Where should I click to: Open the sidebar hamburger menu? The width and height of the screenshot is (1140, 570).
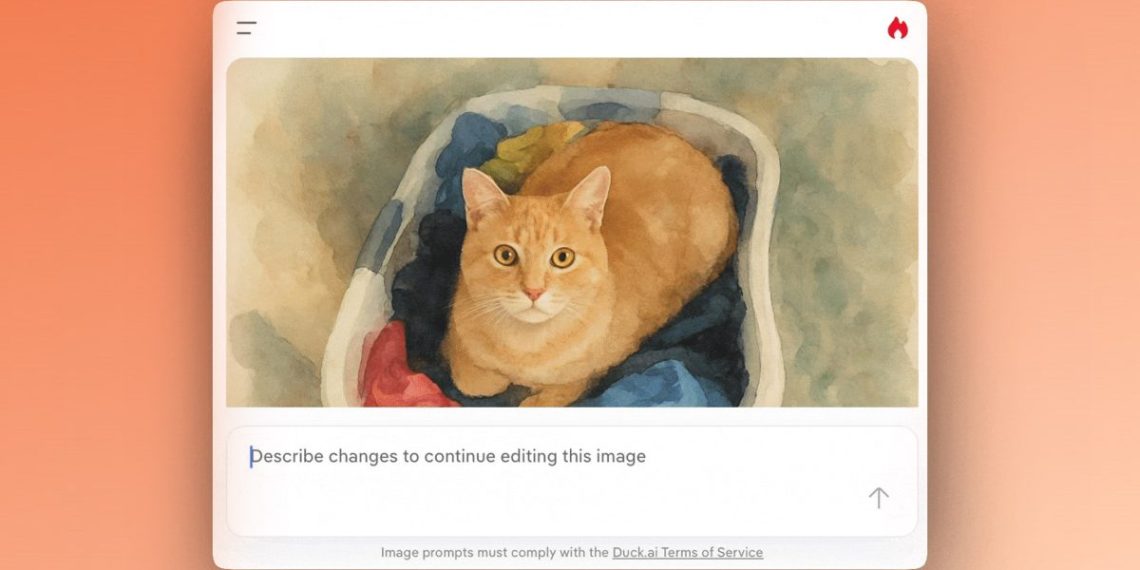(x=246, y=29)
